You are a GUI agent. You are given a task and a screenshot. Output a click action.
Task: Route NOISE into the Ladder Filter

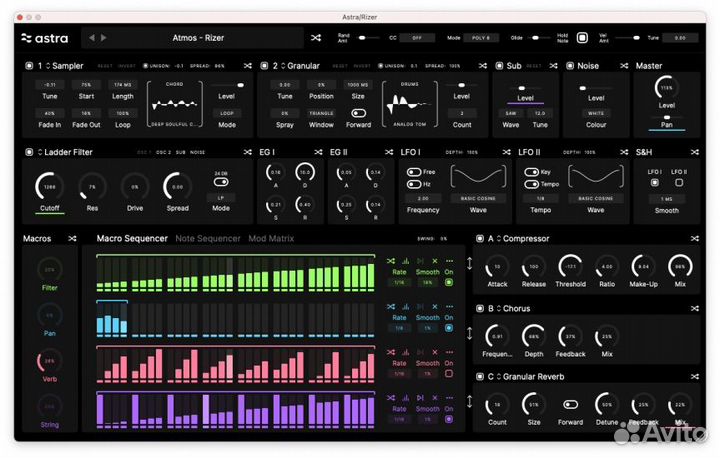tap(197, 152)
